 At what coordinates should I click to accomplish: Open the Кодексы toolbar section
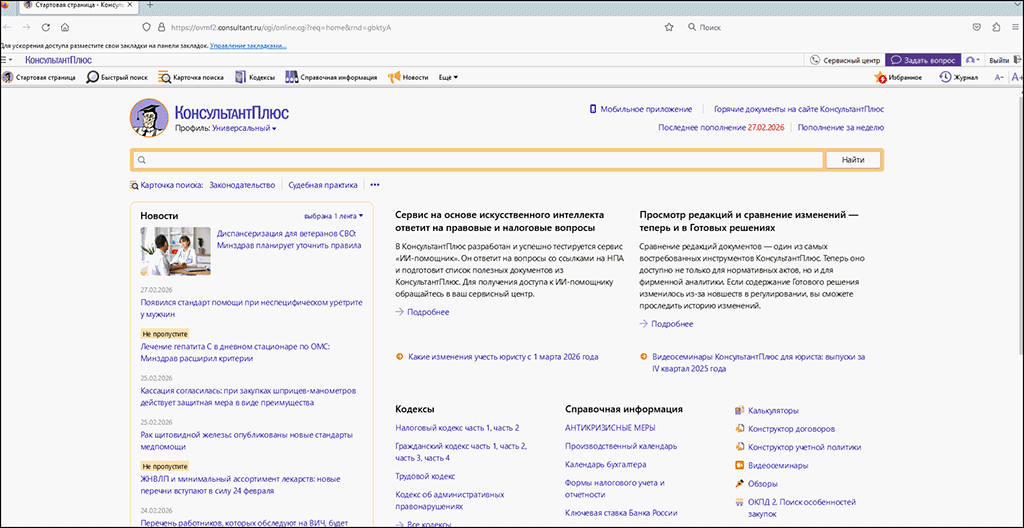pyautogui.click(x=255, y=77)
